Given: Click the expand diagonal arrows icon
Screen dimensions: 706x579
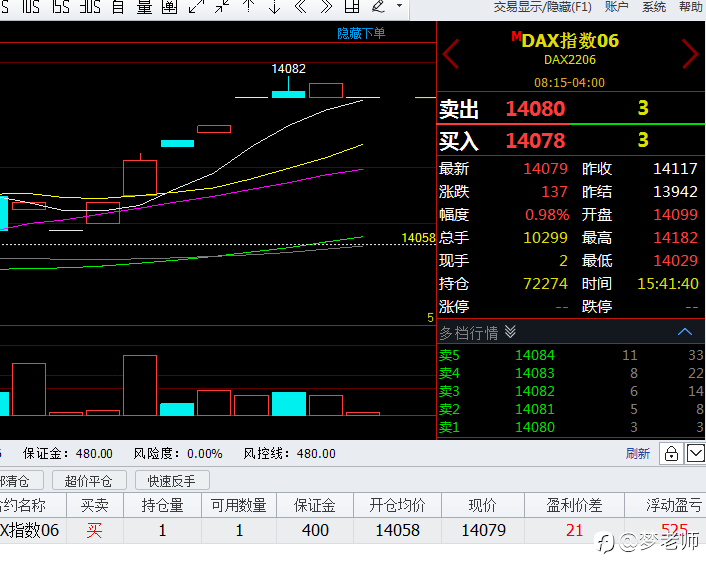Looking at the screenshot, I should pyautogui.click(x=196, y=7).
